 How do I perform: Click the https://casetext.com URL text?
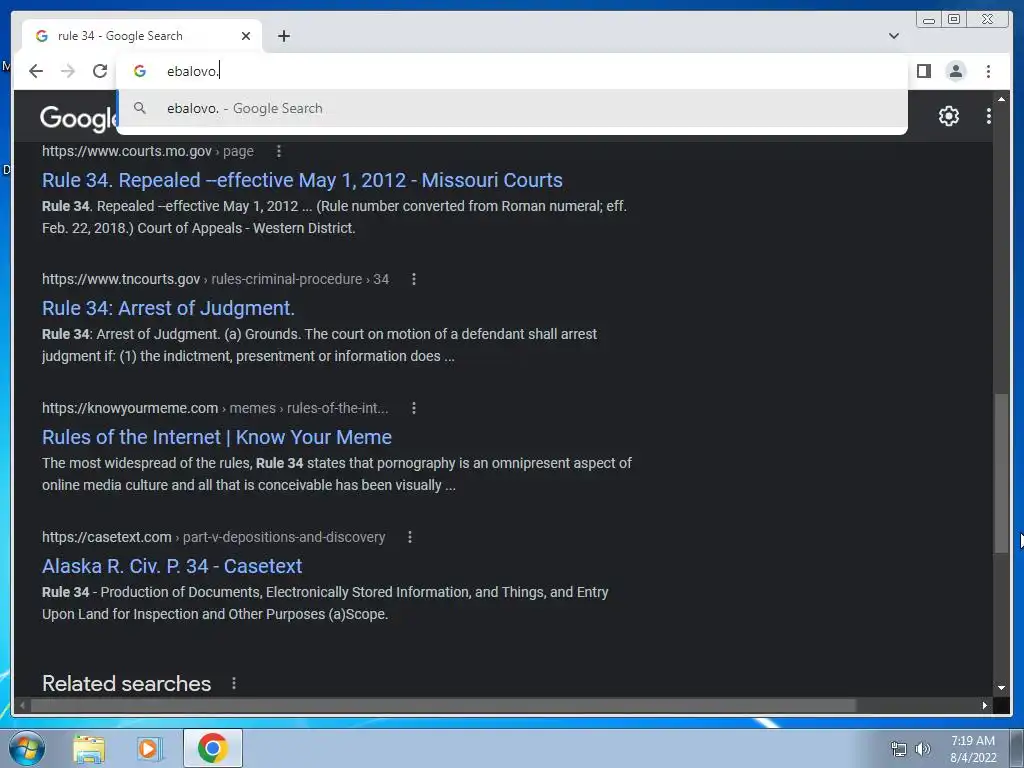coord(106,537)
